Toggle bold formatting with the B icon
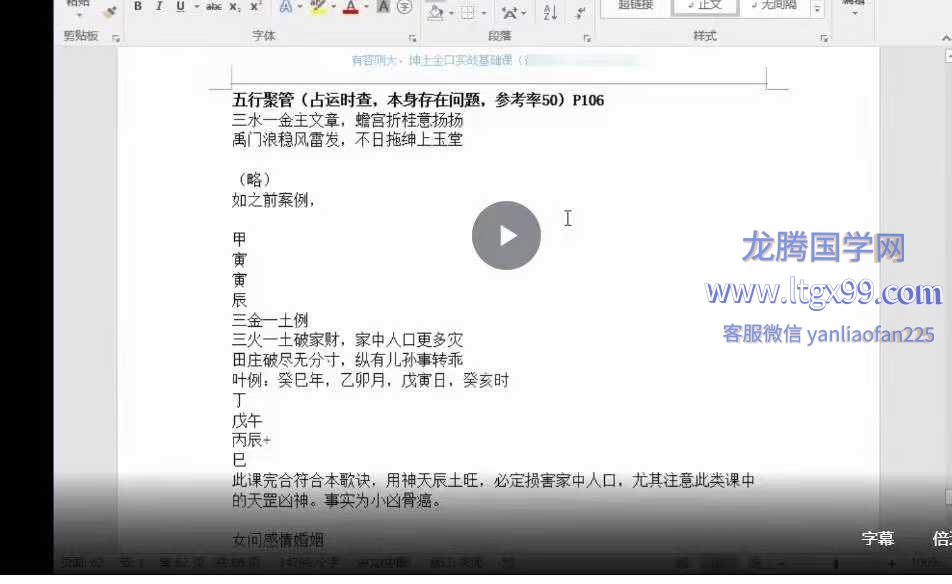This screenshot has height=584, width=952. 138,7
